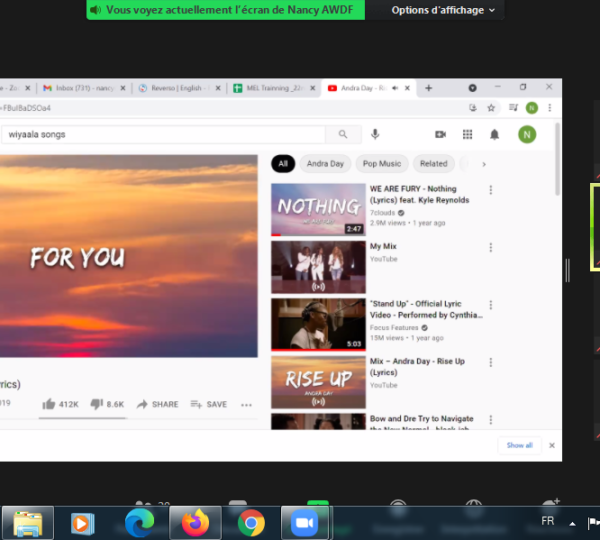Screen dimensions: 600x540
Task: Close the MEL Training browser tab
Action: click(313, 88)
